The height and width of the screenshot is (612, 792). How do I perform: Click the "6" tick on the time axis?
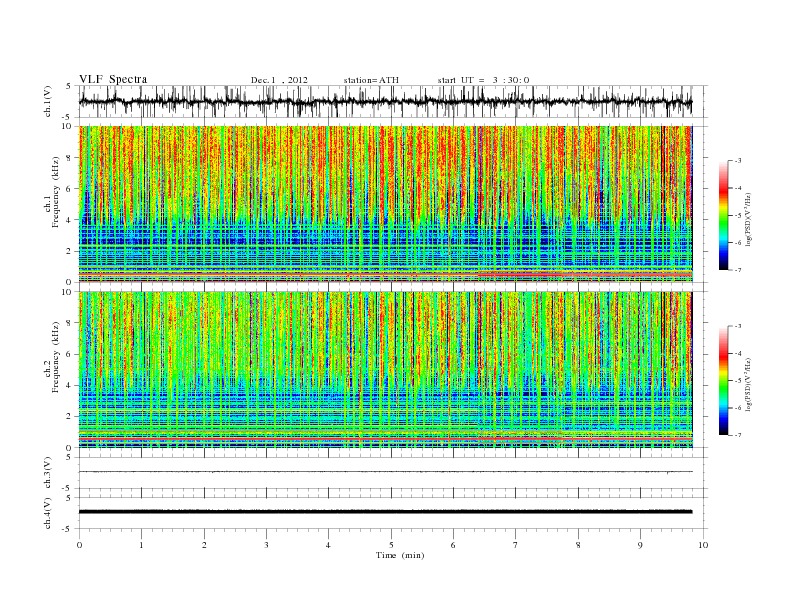click(453, 545)
